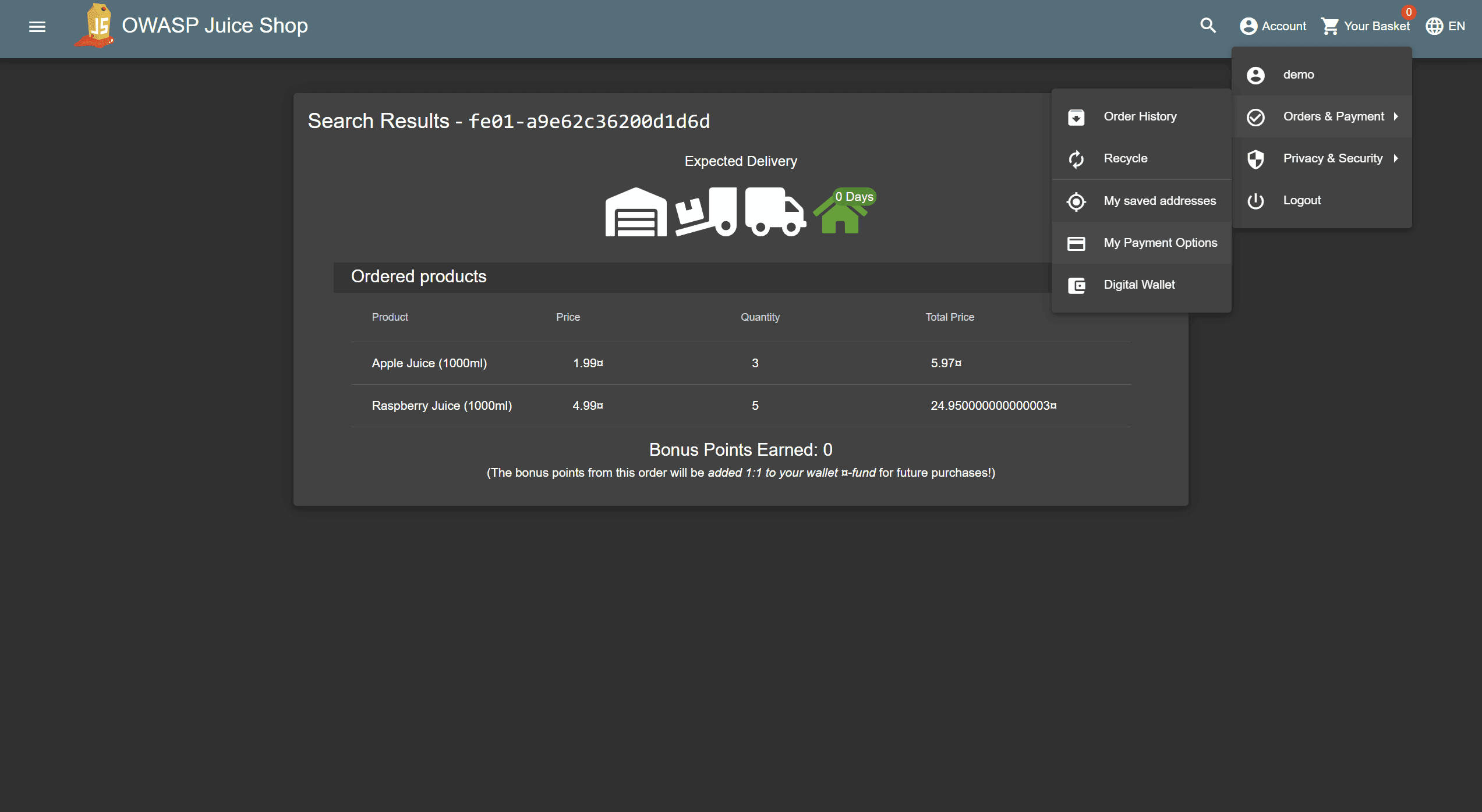Click the 24.950000000000003¤ total cell
This screenshot has width=1482, height=812.
993,406
